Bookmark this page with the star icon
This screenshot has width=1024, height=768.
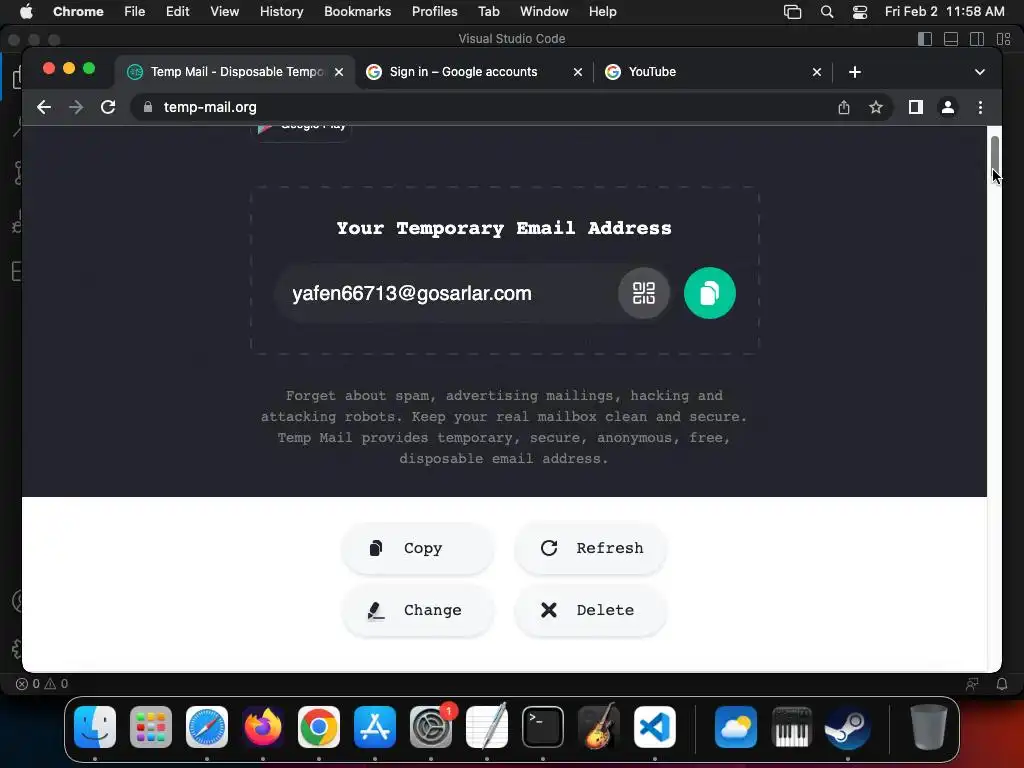pyautogui.click(x=876, y=107)
